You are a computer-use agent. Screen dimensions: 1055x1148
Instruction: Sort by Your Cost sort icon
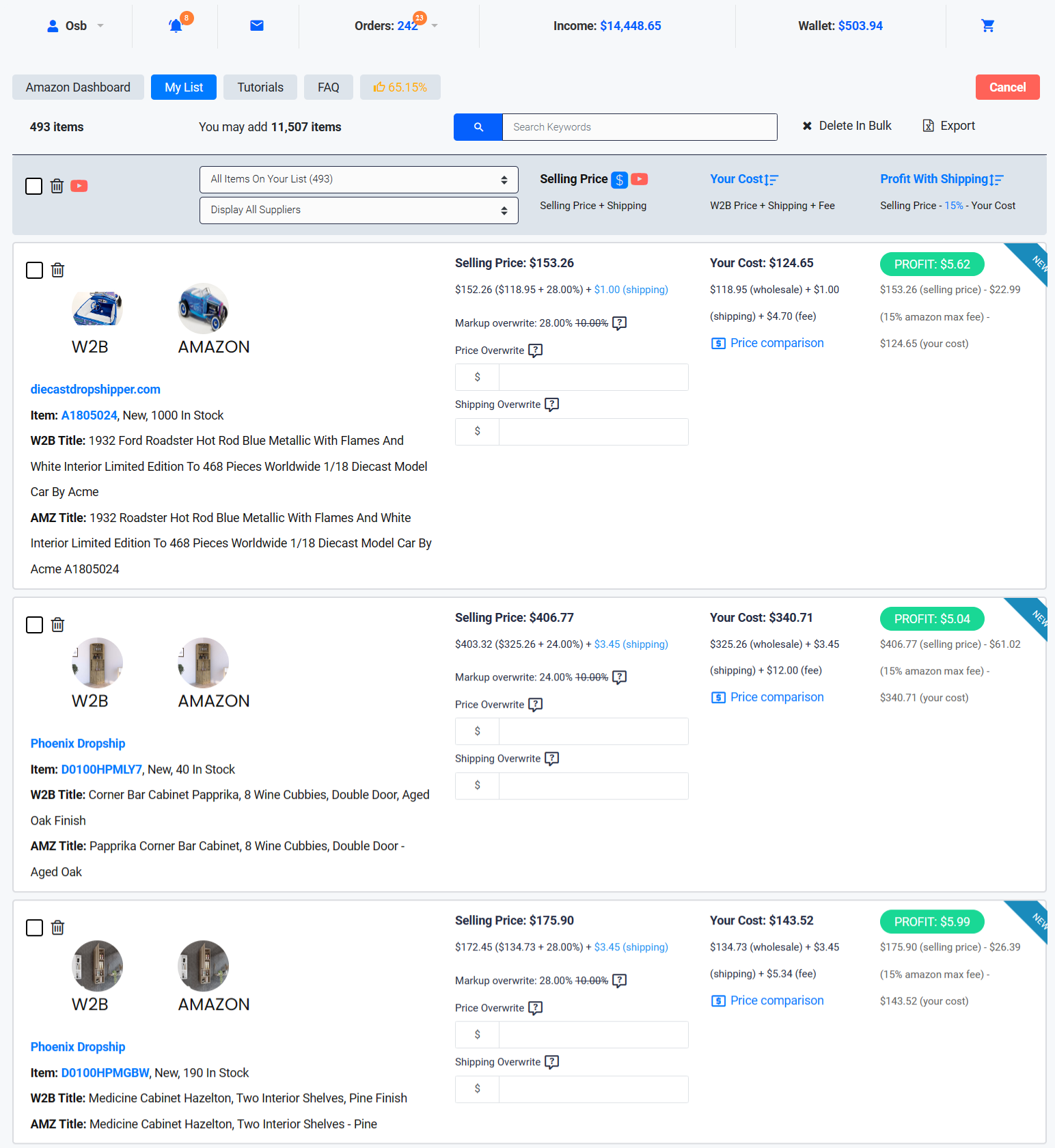point(771,180)
